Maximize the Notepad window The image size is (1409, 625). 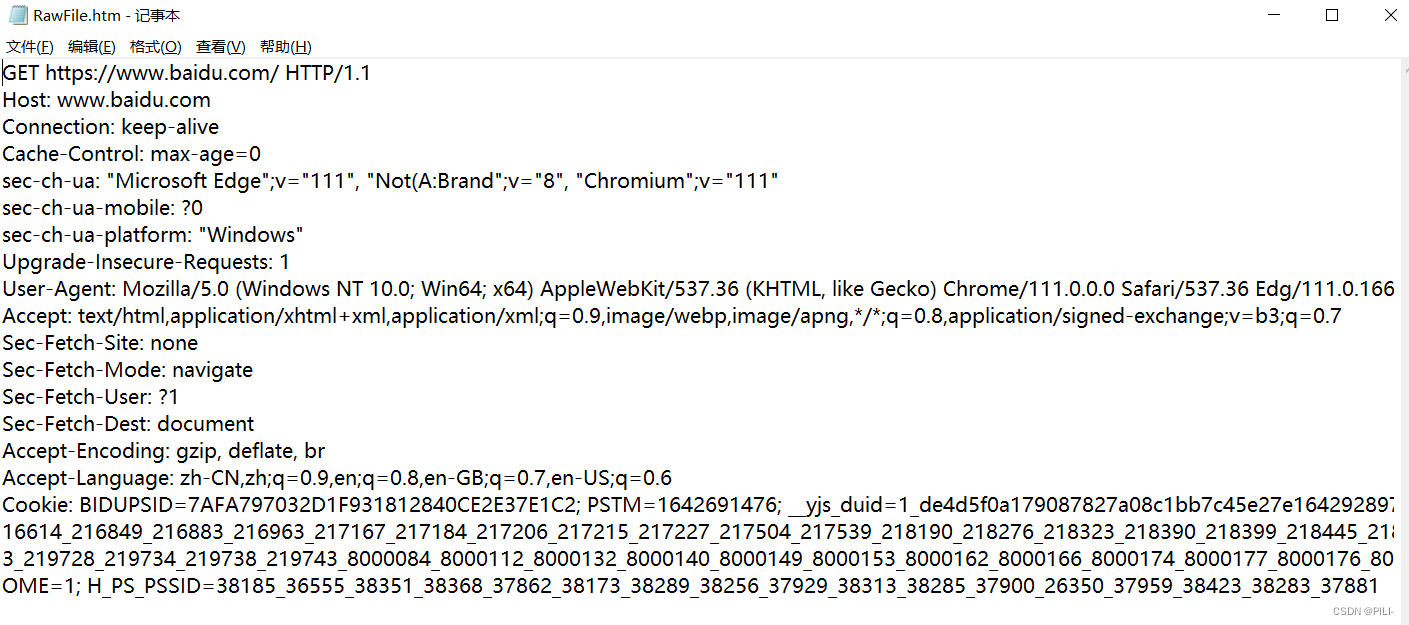(x=1332, y=15)
